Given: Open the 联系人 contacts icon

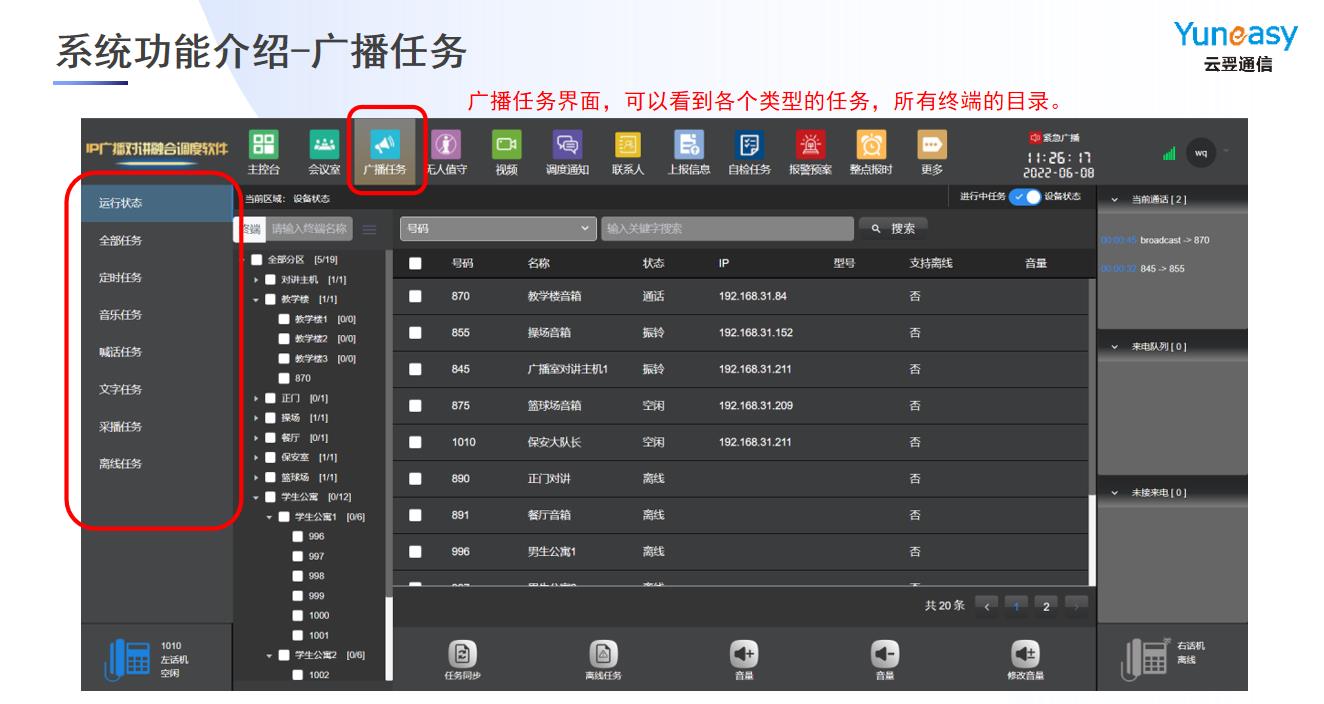Looking at the screenshot, I should pyautogui.click(x=627, y=147).
